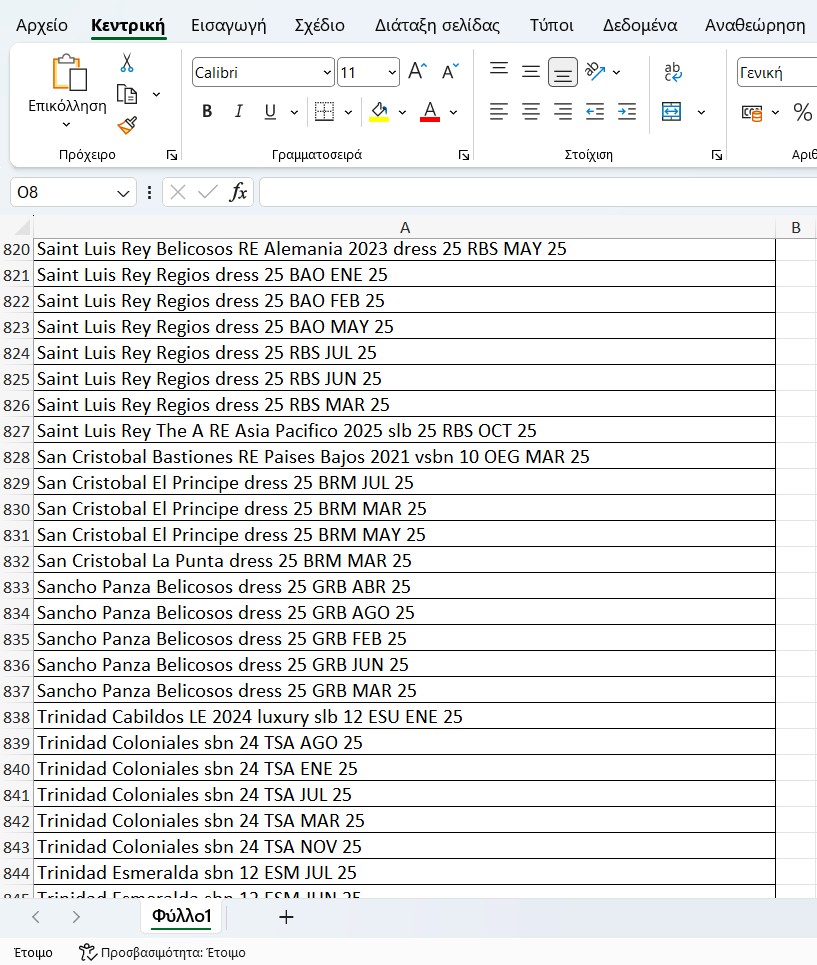Open font color dropdown arrow

point(453,112)
